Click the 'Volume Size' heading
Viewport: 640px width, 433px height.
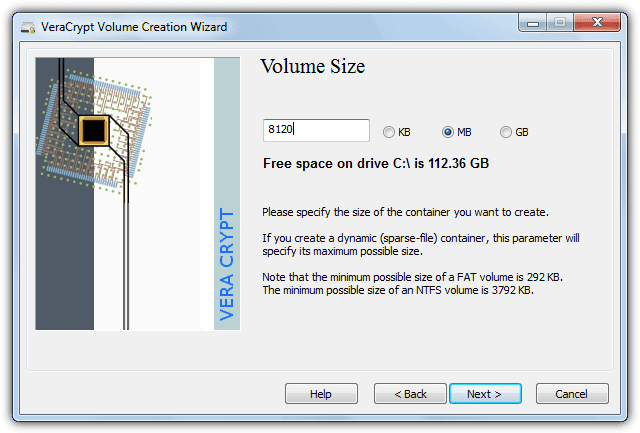click(313, 66)
